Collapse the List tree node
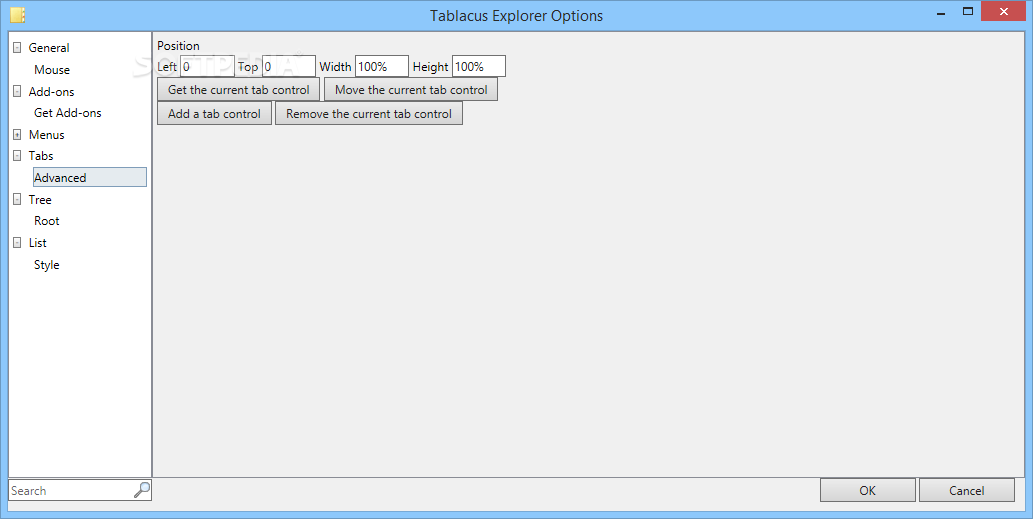The width and height of the screenshot is (1033, 519). (17, 243)
